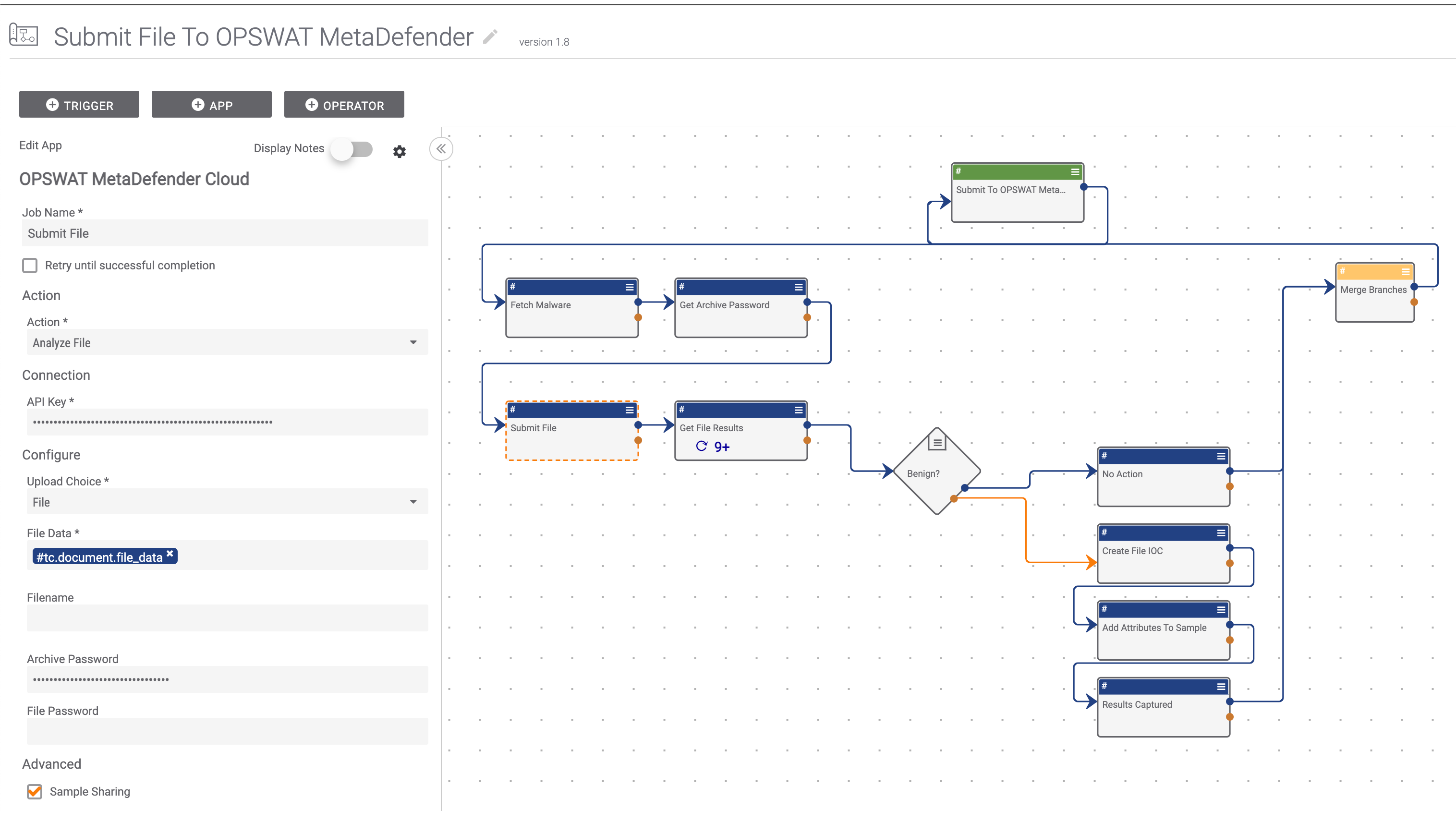Uncheck the Sample Sharing checkbox
This screenshot has height=822, width=1456.
coord(35,791)
